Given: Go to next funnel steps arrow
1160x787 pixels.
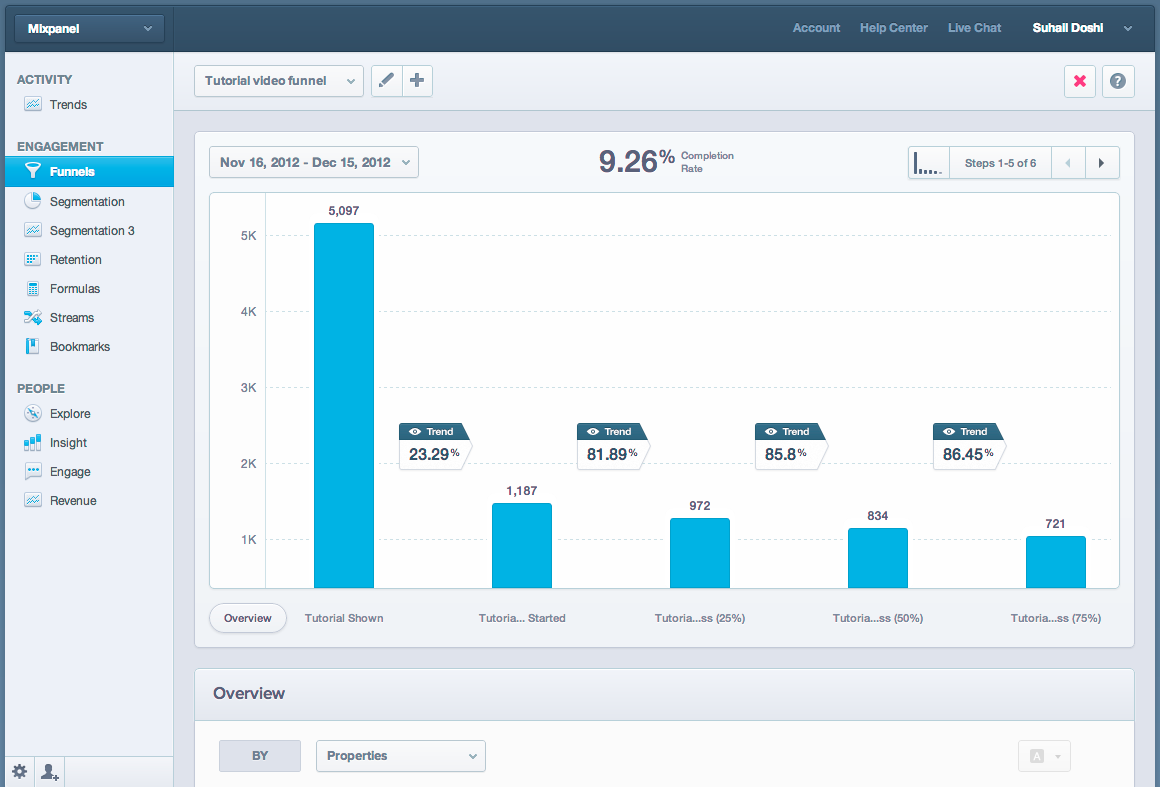Looking at the screenshot, I should coord(1102,163).
